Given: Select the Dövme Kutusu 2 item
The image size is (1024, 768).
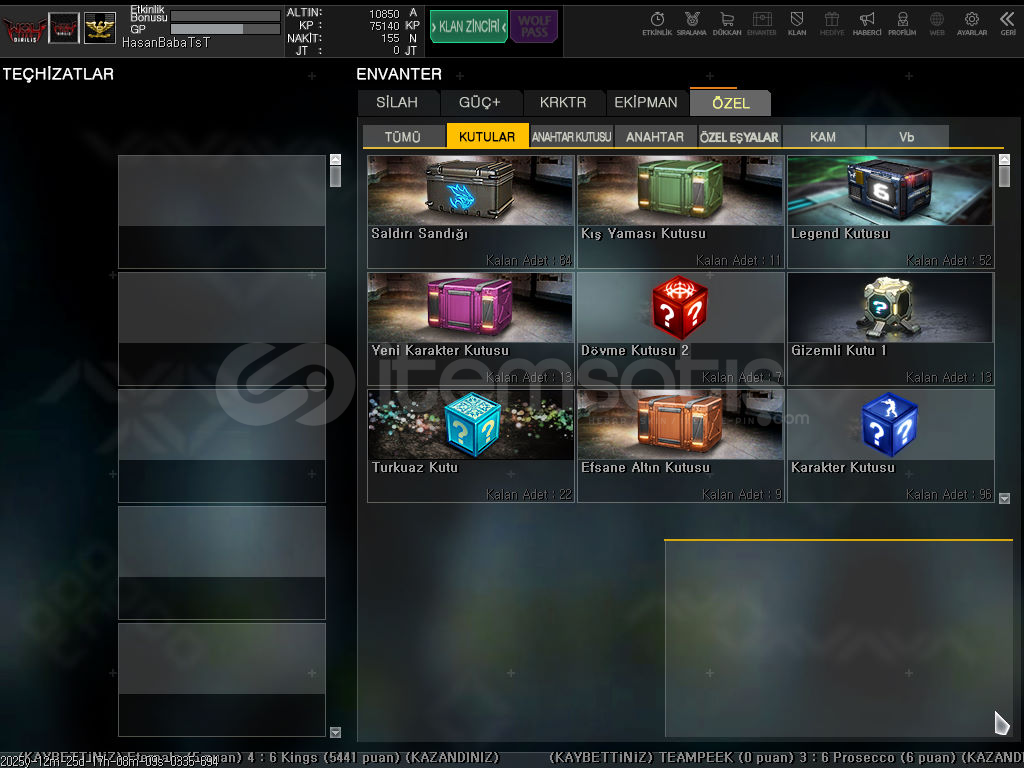Looking at the screenshot, I should 680,328.
